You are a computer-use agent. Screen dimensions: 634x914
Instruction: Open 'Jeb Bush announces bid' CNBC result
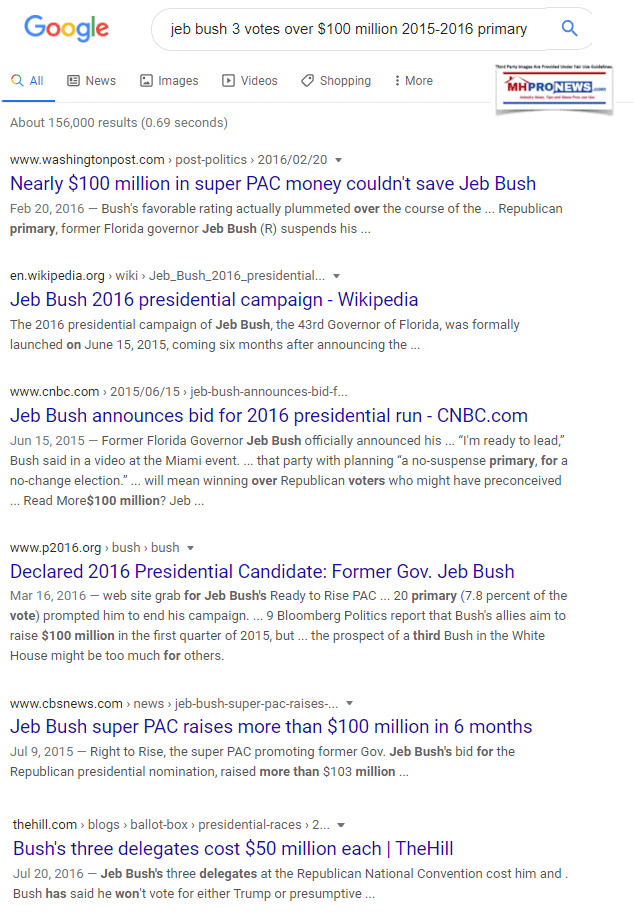pyautogui.click(x=268, y=416)
